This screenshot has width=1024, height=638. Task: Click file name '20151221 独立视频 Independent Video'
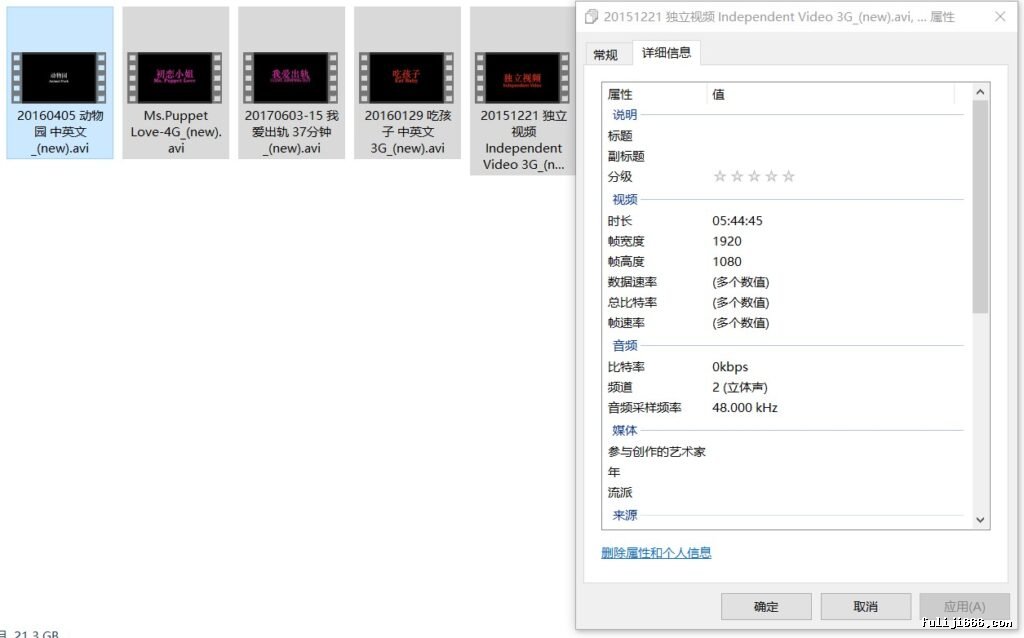pyautogui.click(x=523, y=140)
